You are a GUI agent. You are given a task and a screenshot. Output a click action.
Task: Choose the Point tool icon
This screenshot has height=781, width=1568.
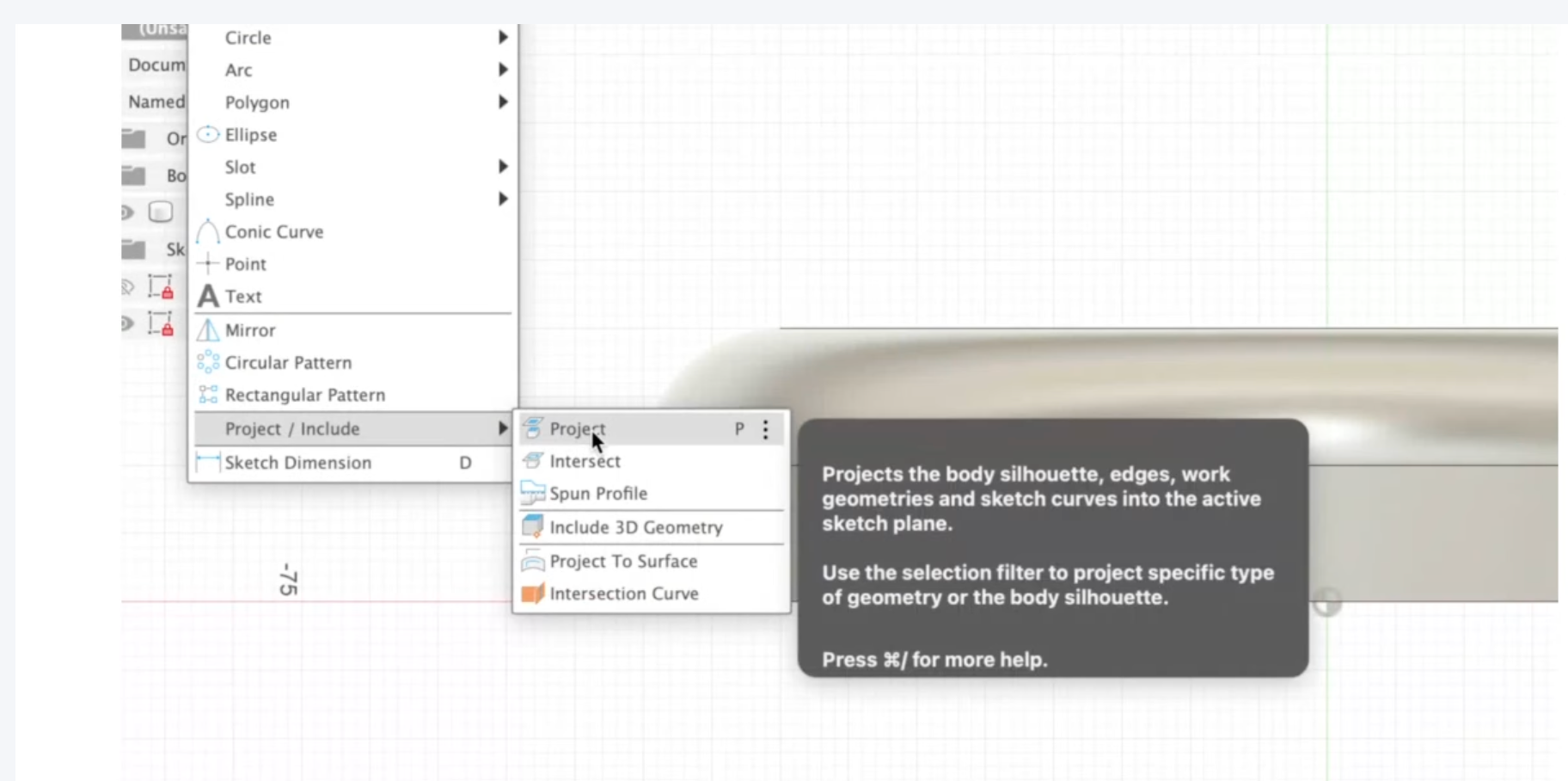(208, 264)
